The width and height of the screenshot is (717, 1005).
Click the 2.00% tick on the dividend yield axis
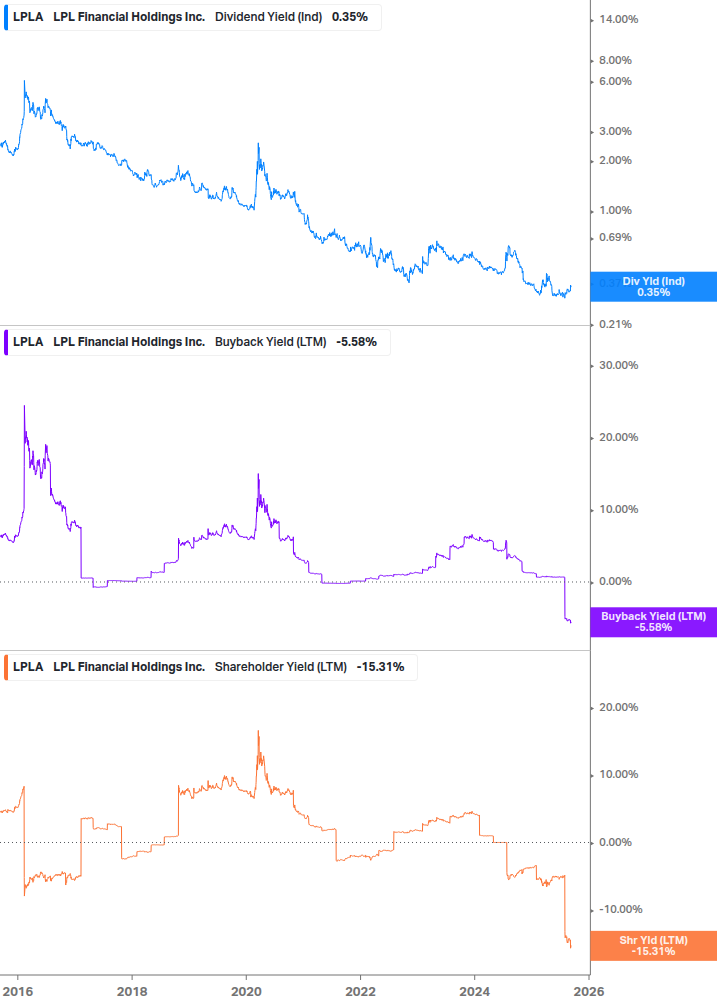click(x=615, y=160)
